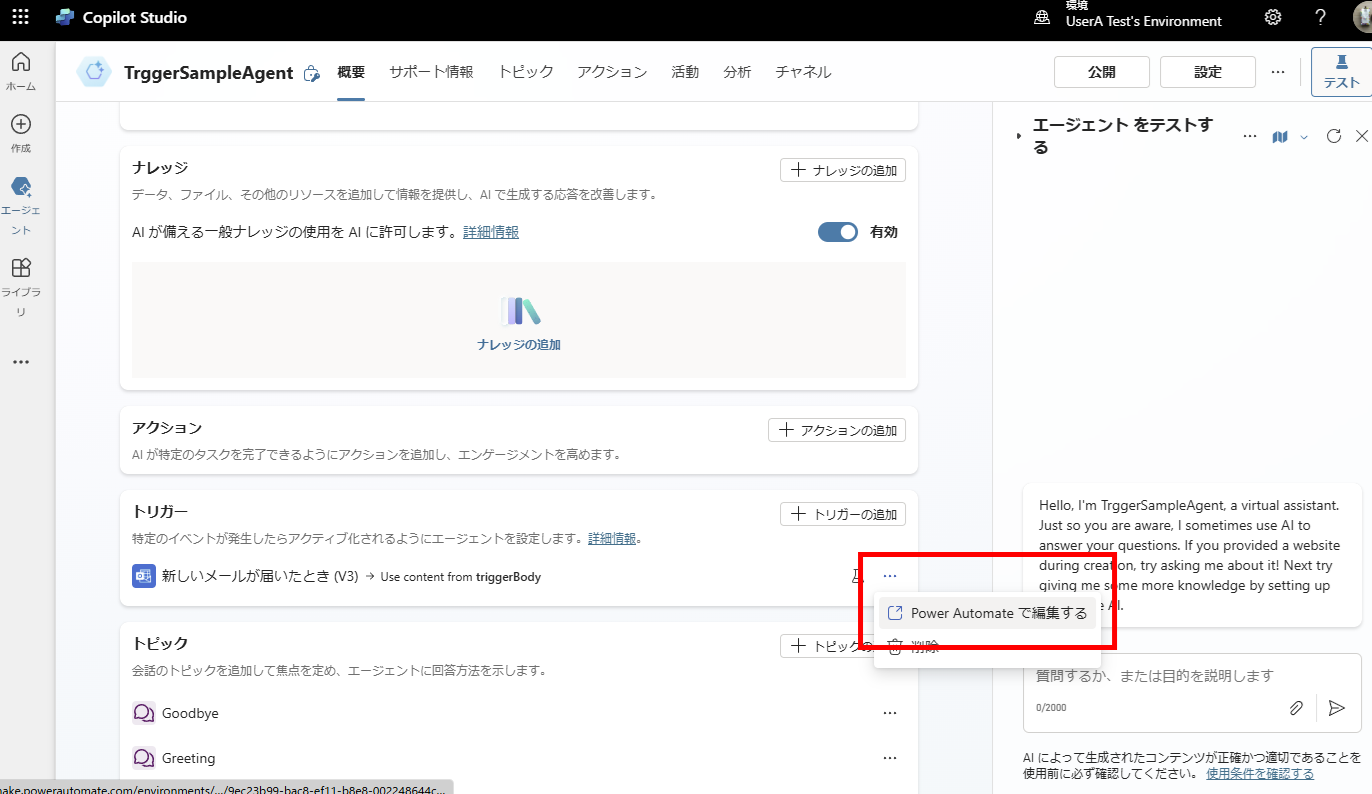
Task: Switch to the 分析 tab
Action: click(x=737, y=71)
